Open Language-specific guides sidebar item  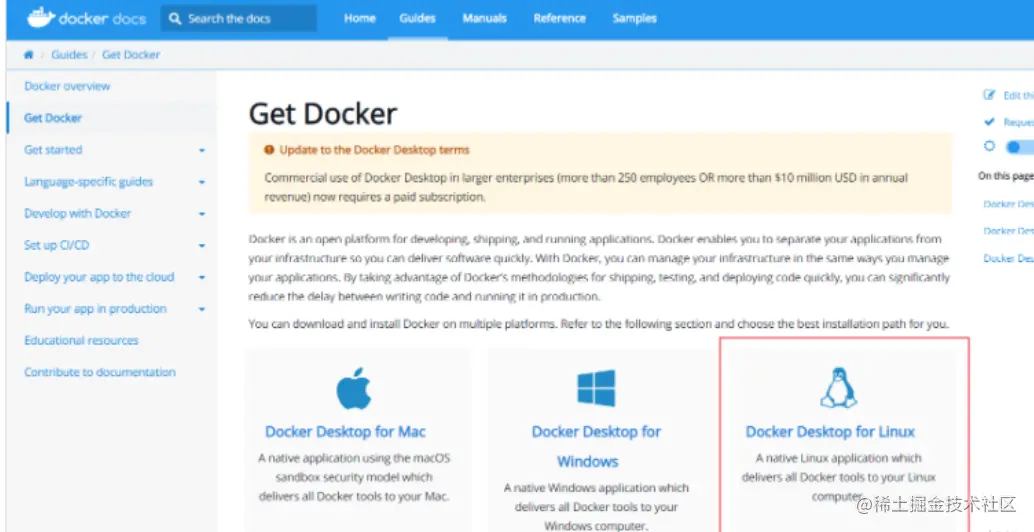pos(88,181)
